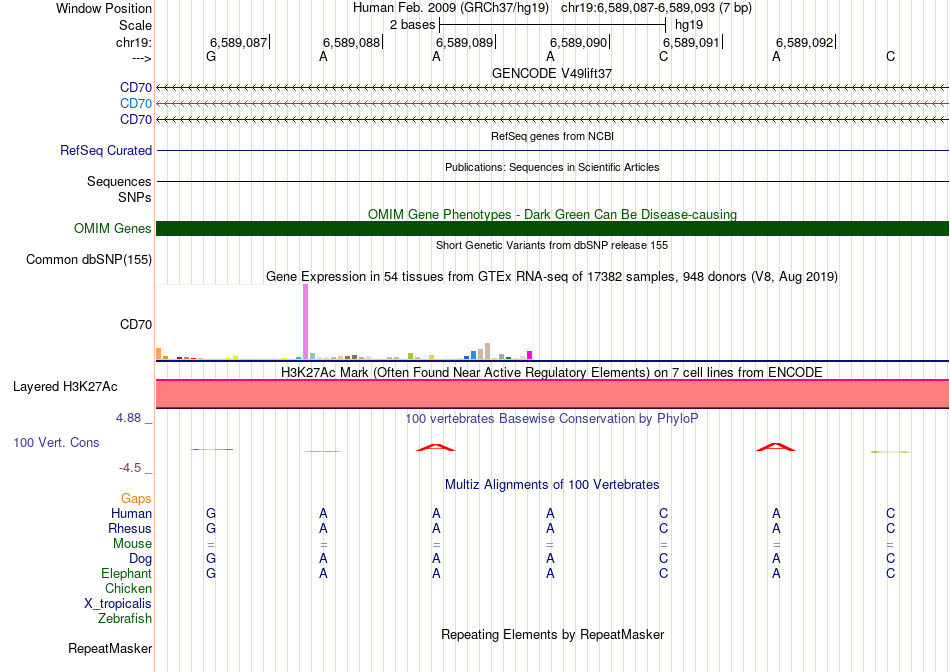Click the Publications: Sequences in Scientific Articles title
The width and height of the screenshot is (950, 672).
point(552,167)
